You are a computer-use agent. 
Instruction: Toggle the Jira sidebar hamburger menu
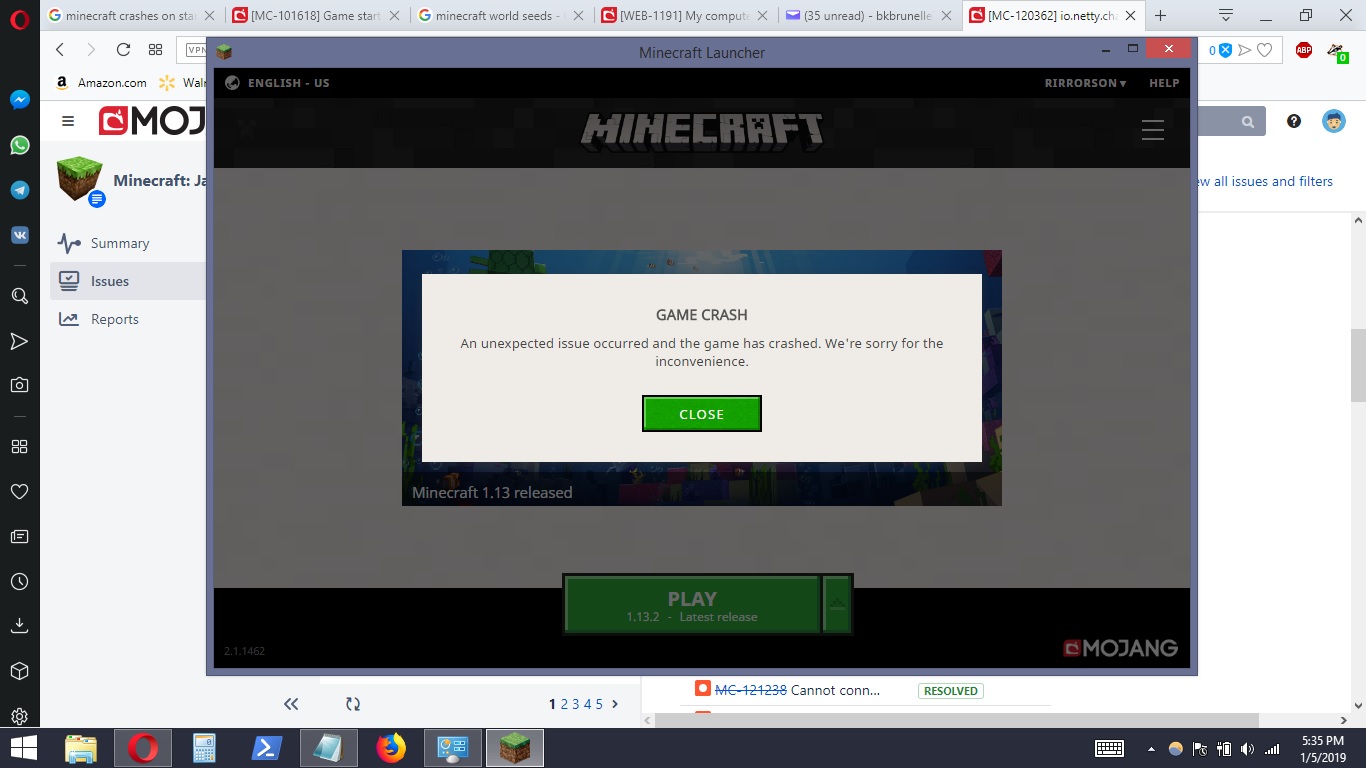point(68,121)
